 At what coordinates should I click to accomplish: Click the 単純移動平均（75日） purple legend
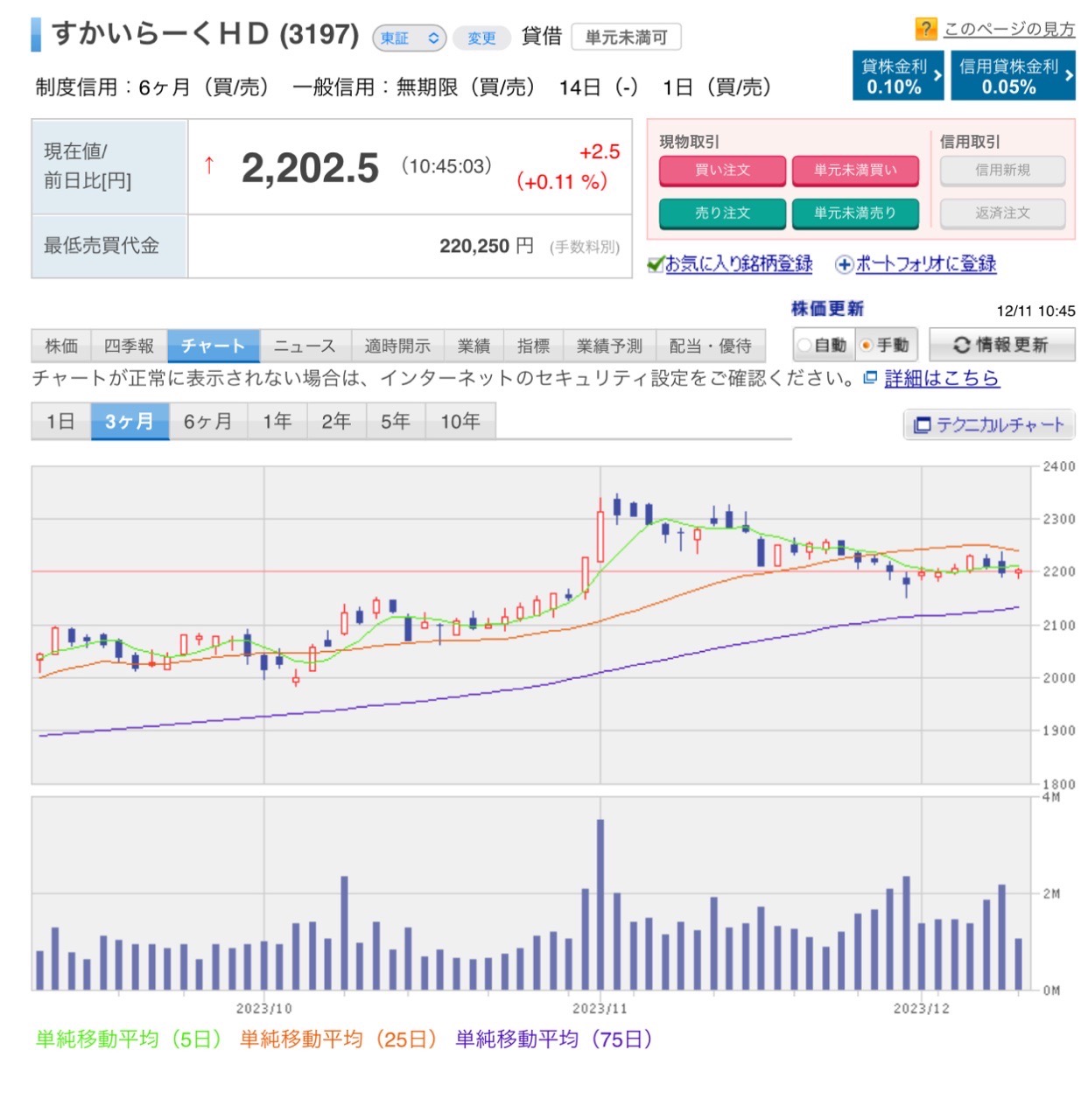click(555, 1039)
